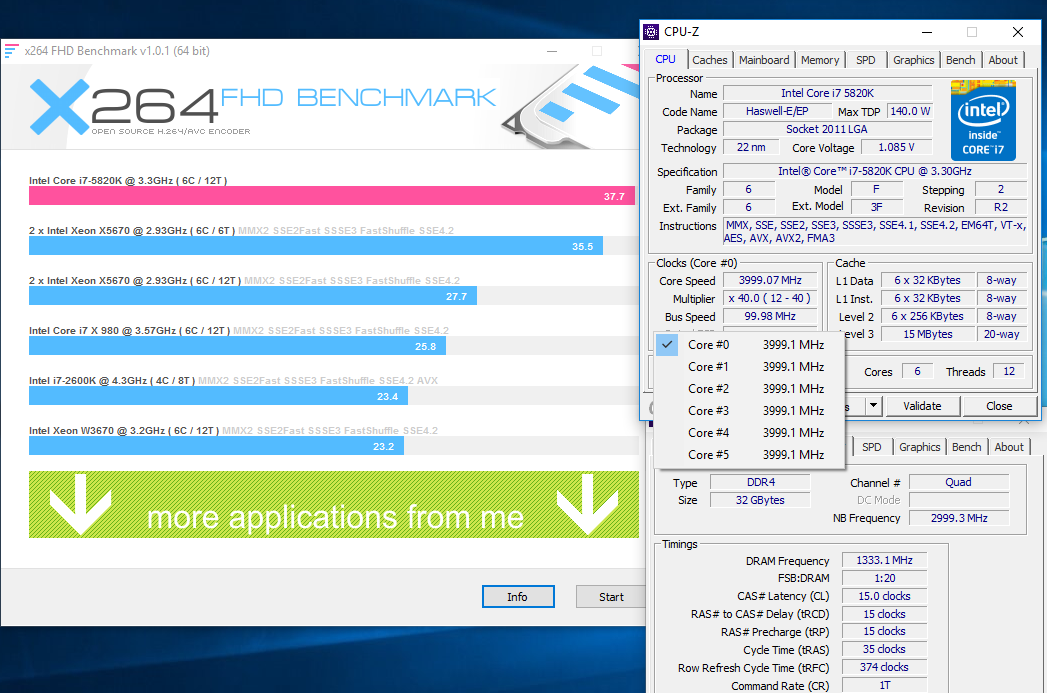Open Graphics tab in background CPU-Z window

pyautogui.click(x=919, y=447)
